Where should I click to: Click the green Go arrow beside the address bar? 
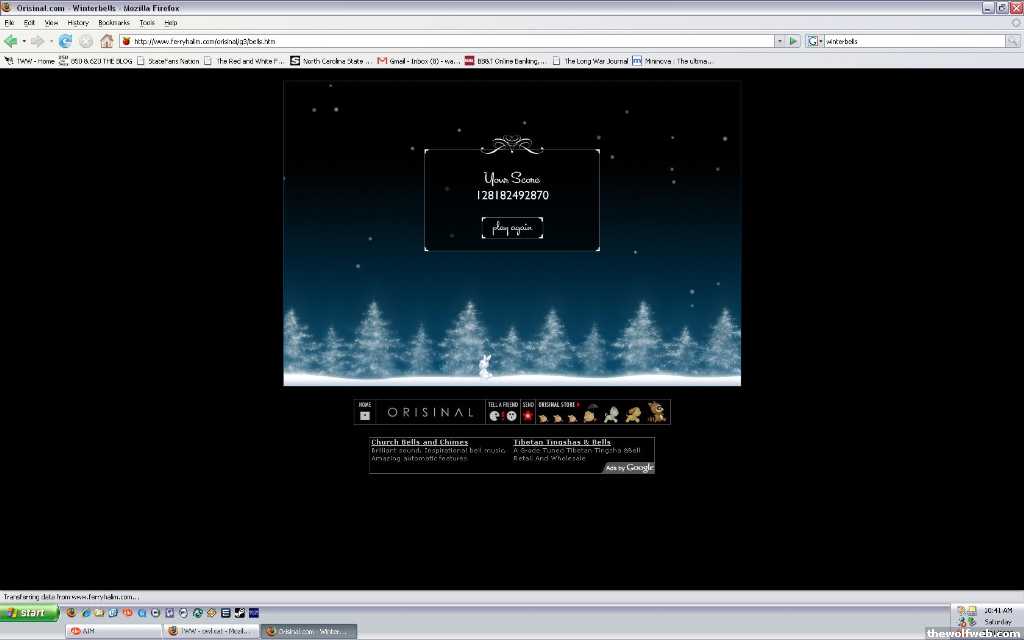tap(794, 41)
